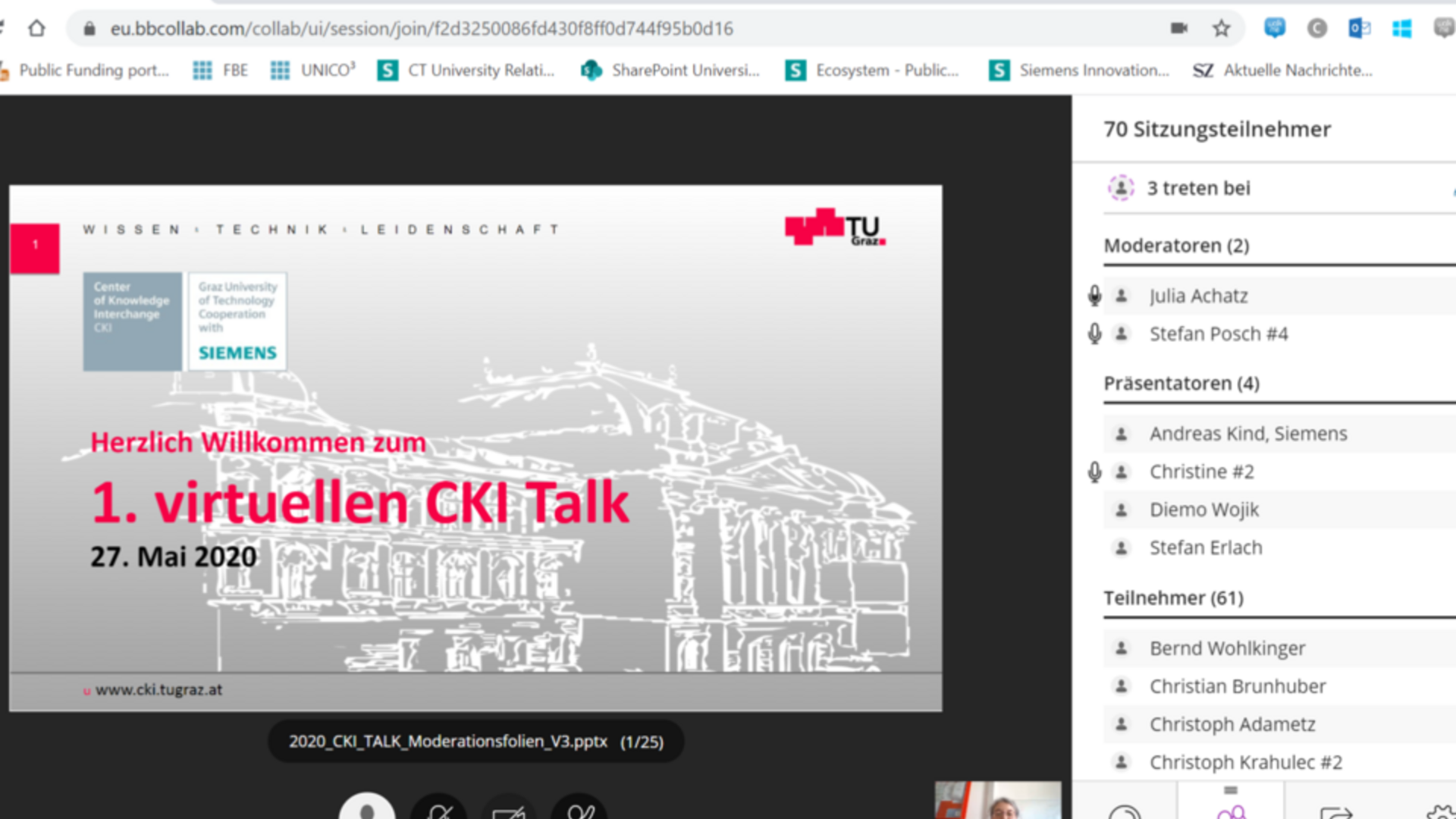This screenshot has height=819, width=1456.
Task: Select presenter Andreas Kind, Siemens
Action: pos(1248,434)
